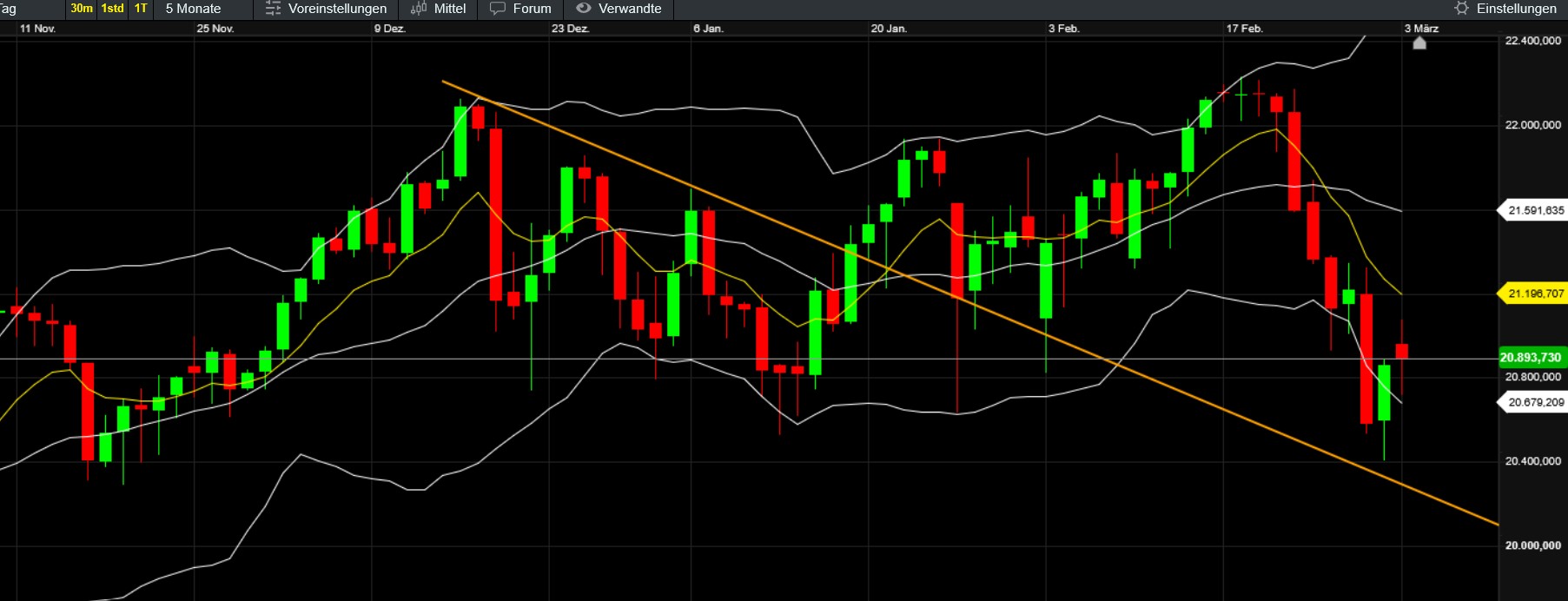
Task: Click the 3 Feb. date label
Action: tap(1063, 29)
